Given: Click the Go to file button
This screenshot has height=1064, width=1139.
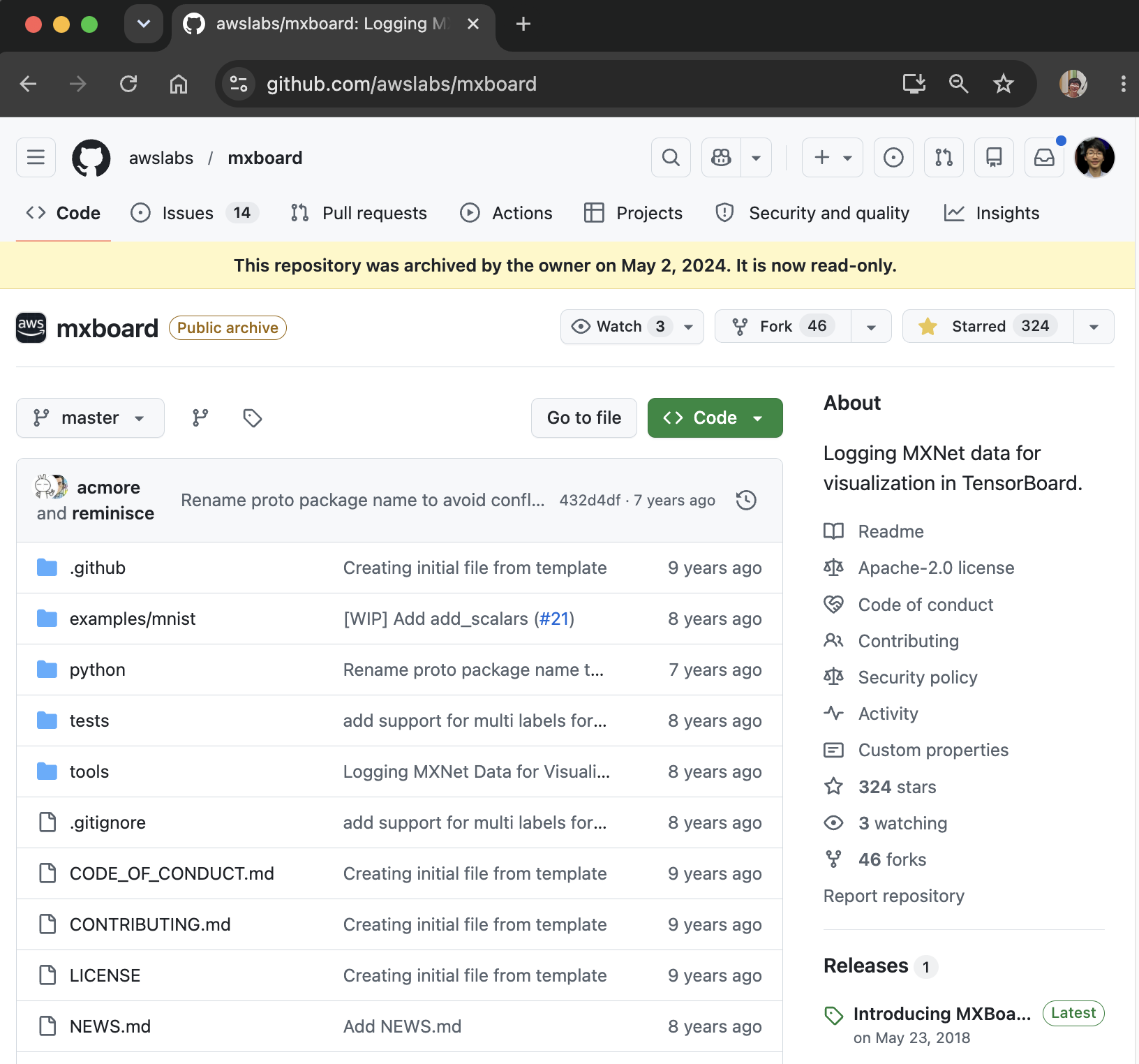Looking at the screenshot, I should tap(584, 418).
